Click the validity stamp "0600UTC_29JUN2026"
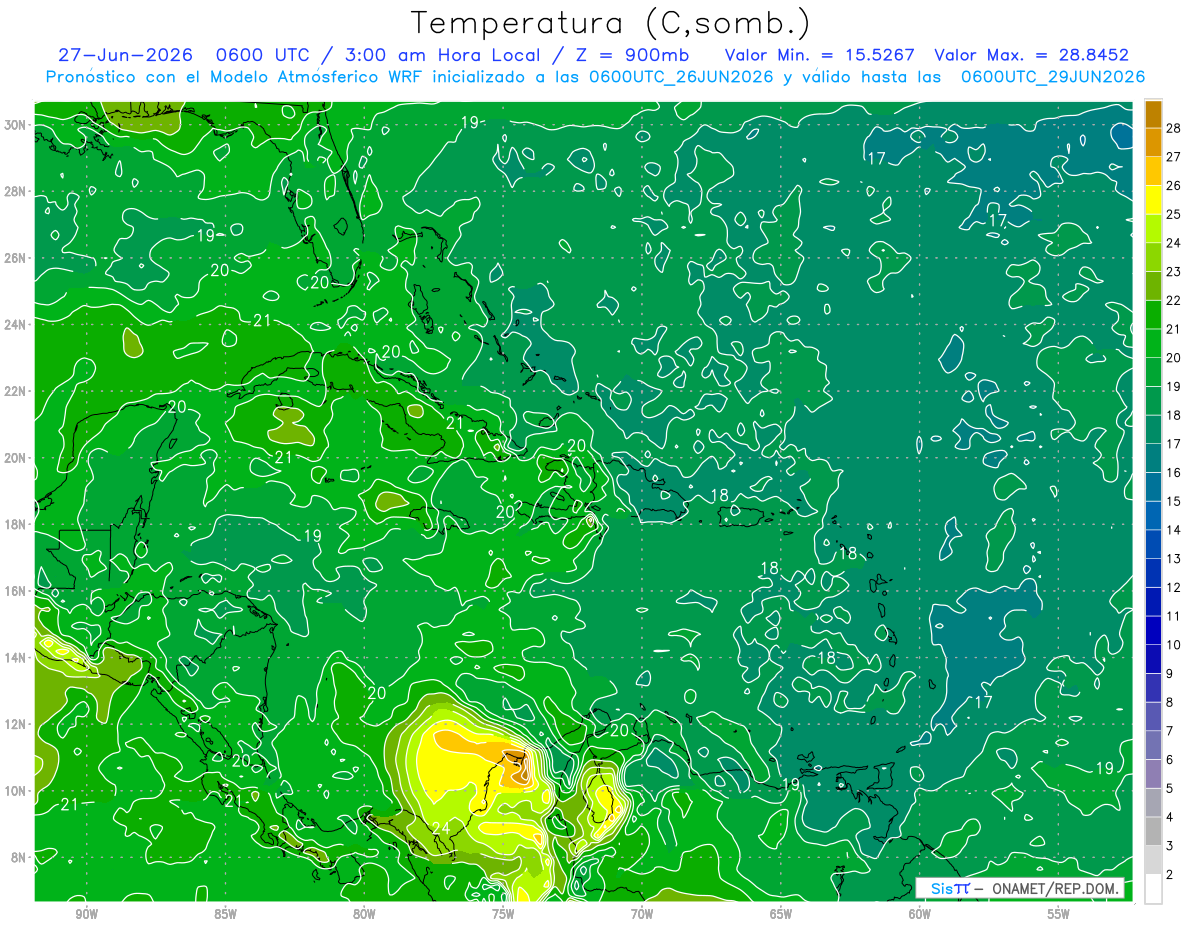 click(x=1053, y=77)
